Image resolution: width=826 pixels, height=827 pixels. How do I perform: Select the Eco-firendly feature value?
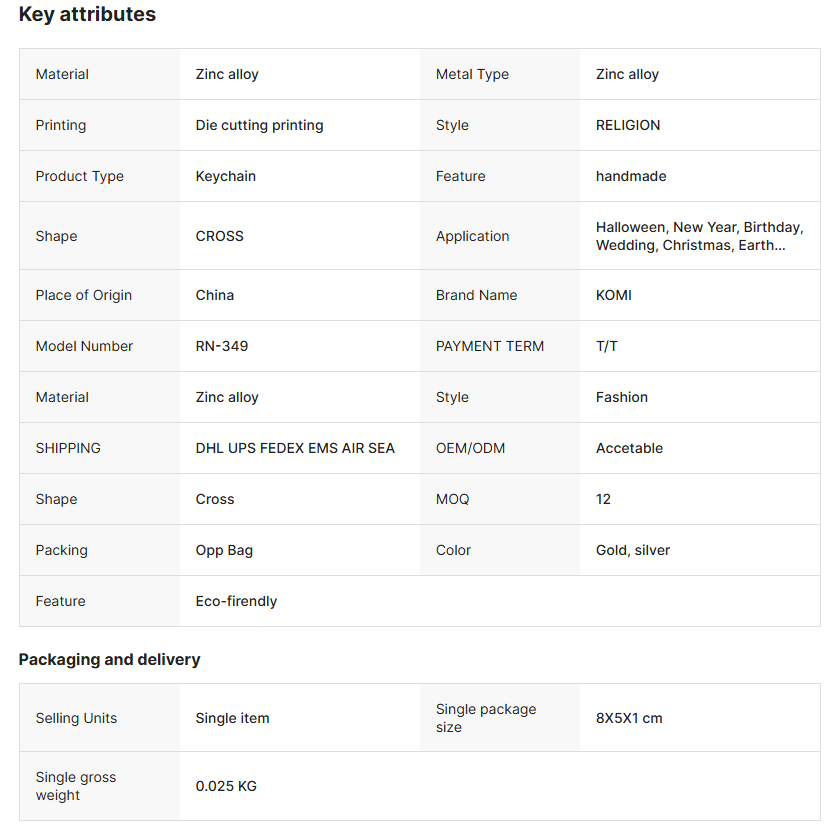point(236,601)
